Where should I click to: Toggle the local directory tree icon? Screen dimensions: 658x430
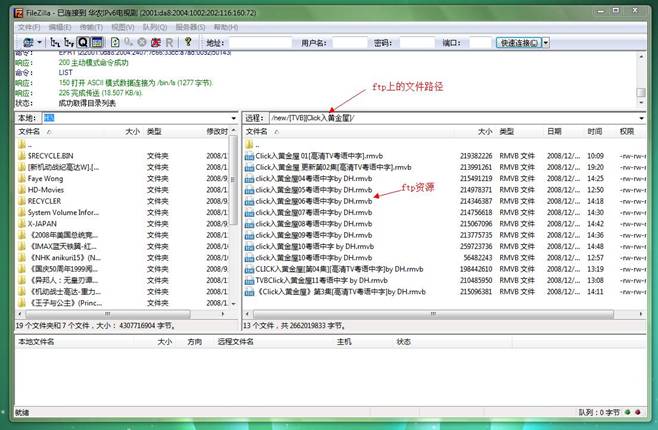click(x=55, y=42)
